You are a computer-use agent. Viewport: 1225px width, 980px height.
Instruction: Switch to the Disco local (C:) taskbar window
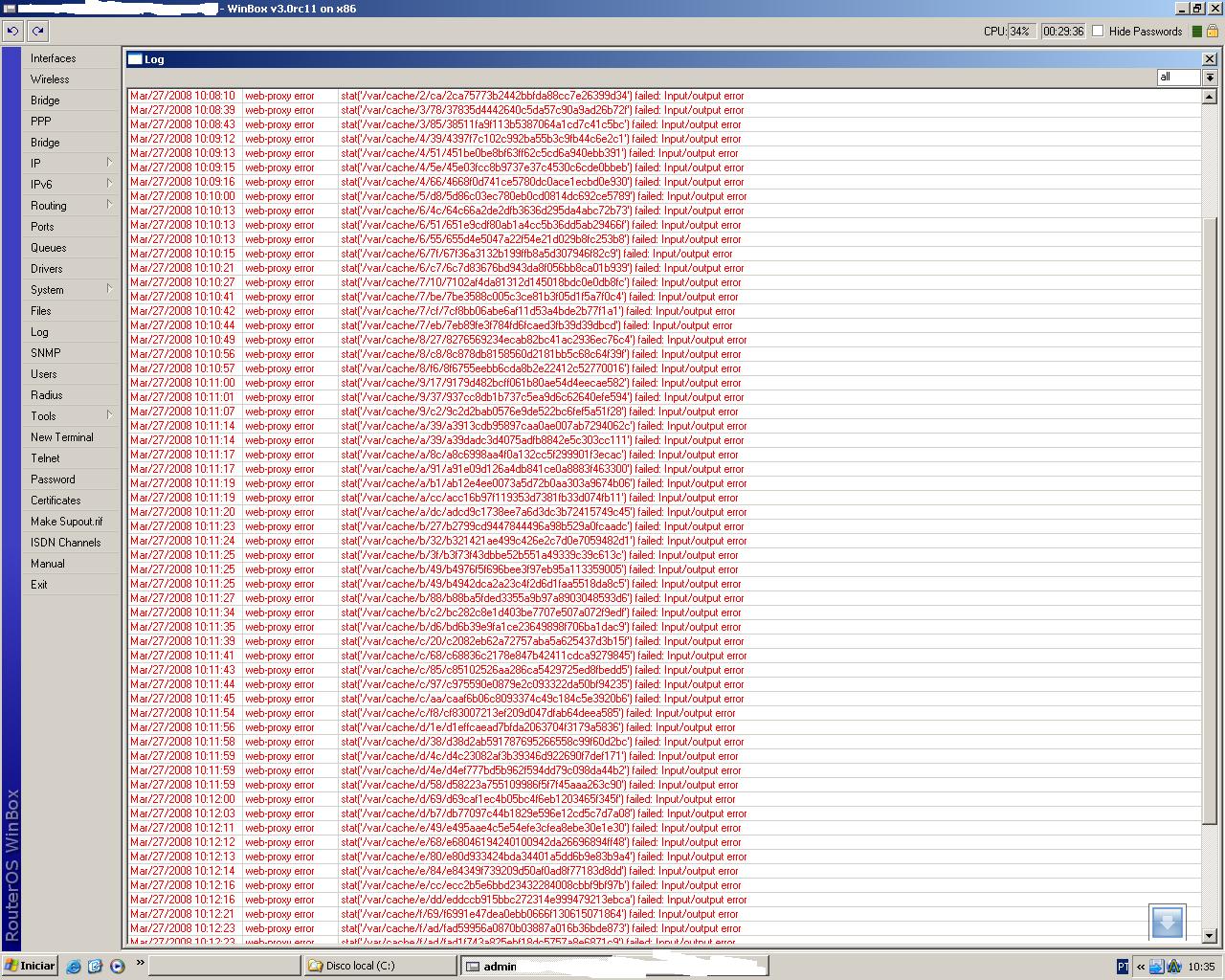pyautogui.click(x=379, y=967)
